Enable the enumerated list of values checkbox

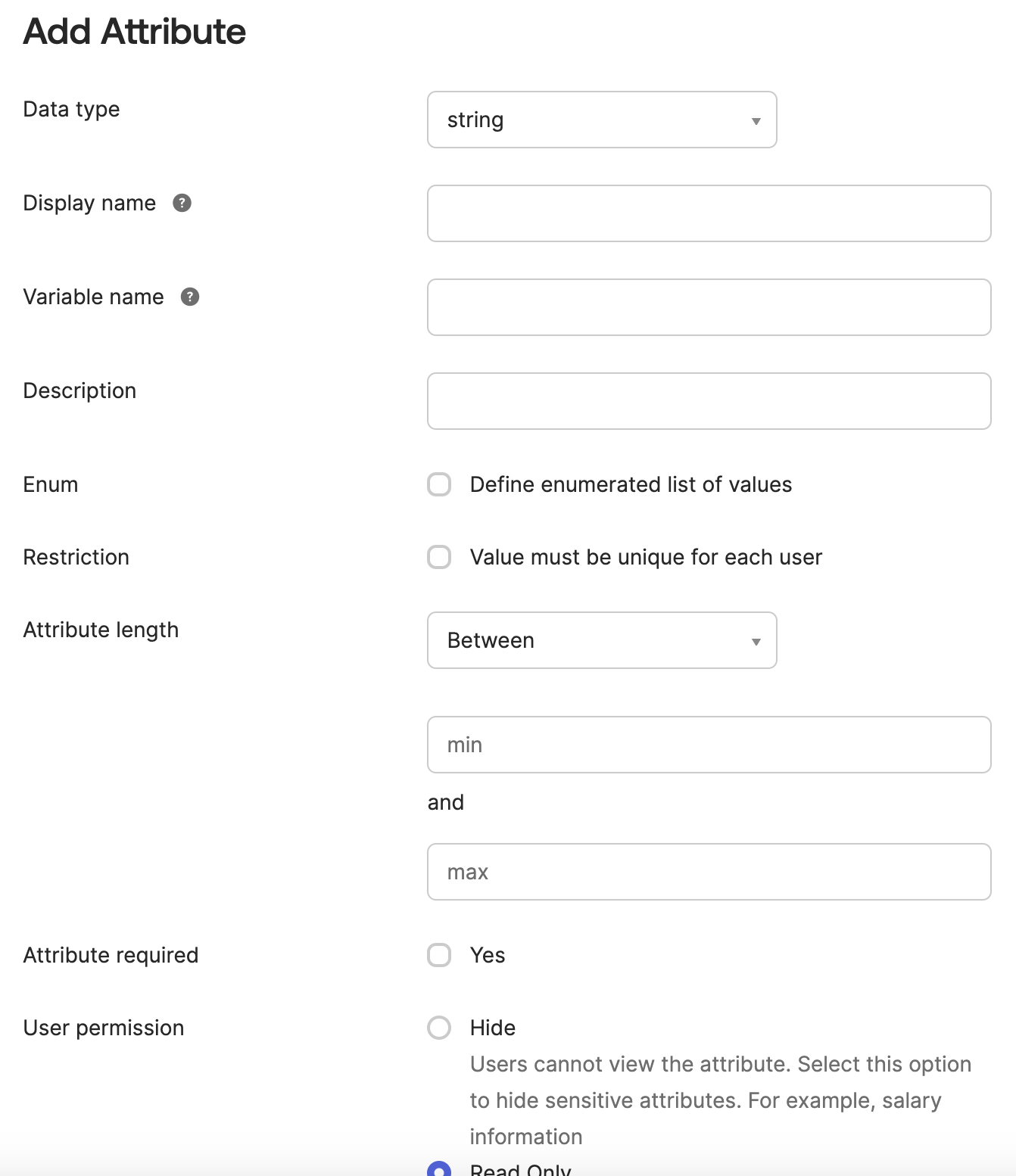click(439, 484)
